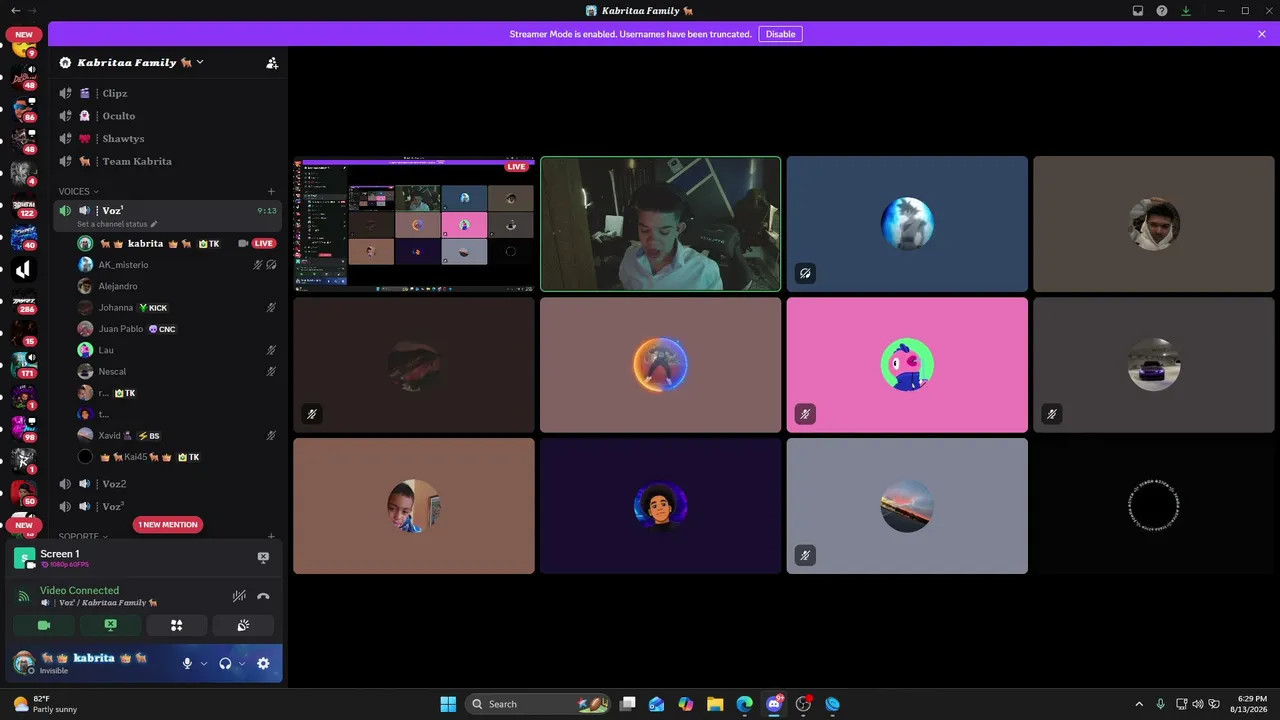Image resolution: width=1280 pixels, height=720 pixels.
Task: Join the Oculto voice channel
Action: [168, 116]
